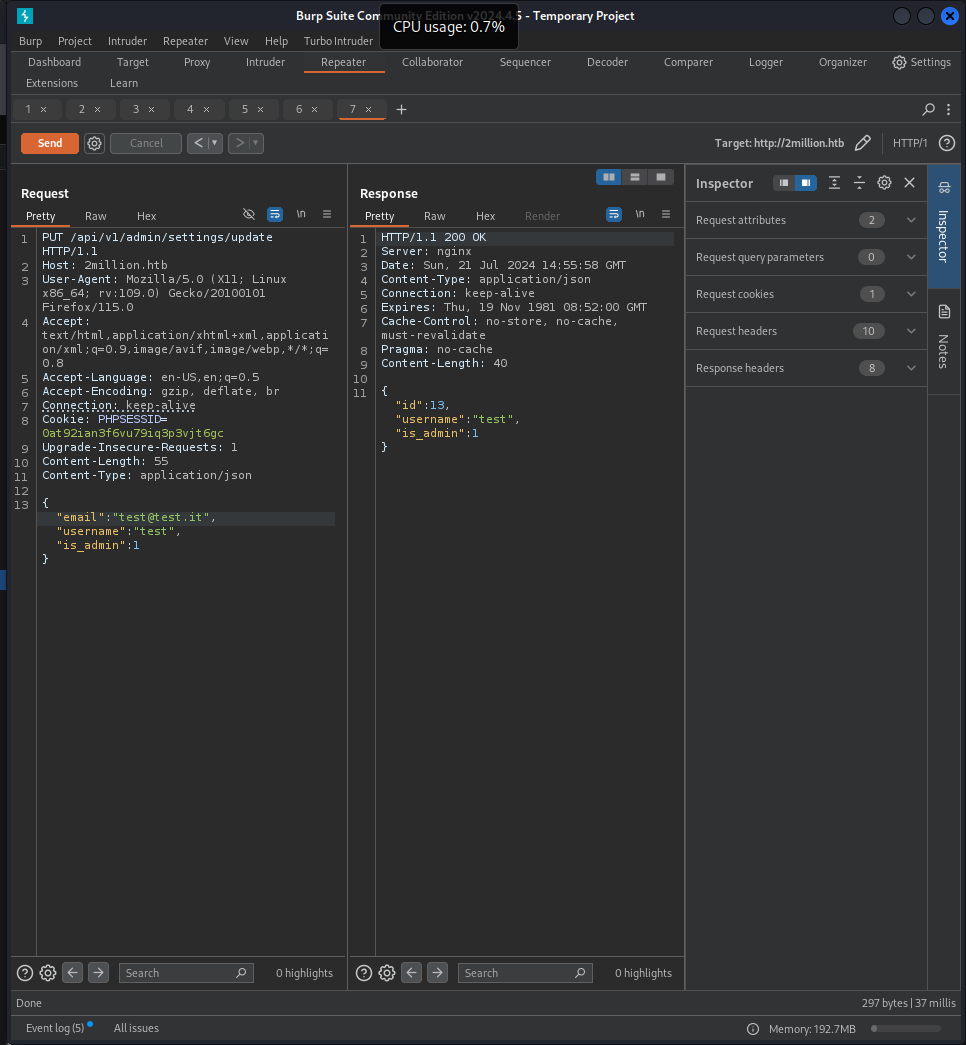Open history dropdown next to back arrow

click(215, 143)
